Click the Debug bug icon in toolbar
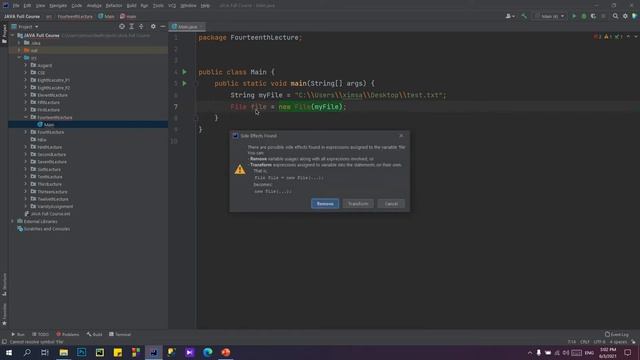The width and height of the screenshot is (640, 360). pyautogui.click(x=584, y=16)
